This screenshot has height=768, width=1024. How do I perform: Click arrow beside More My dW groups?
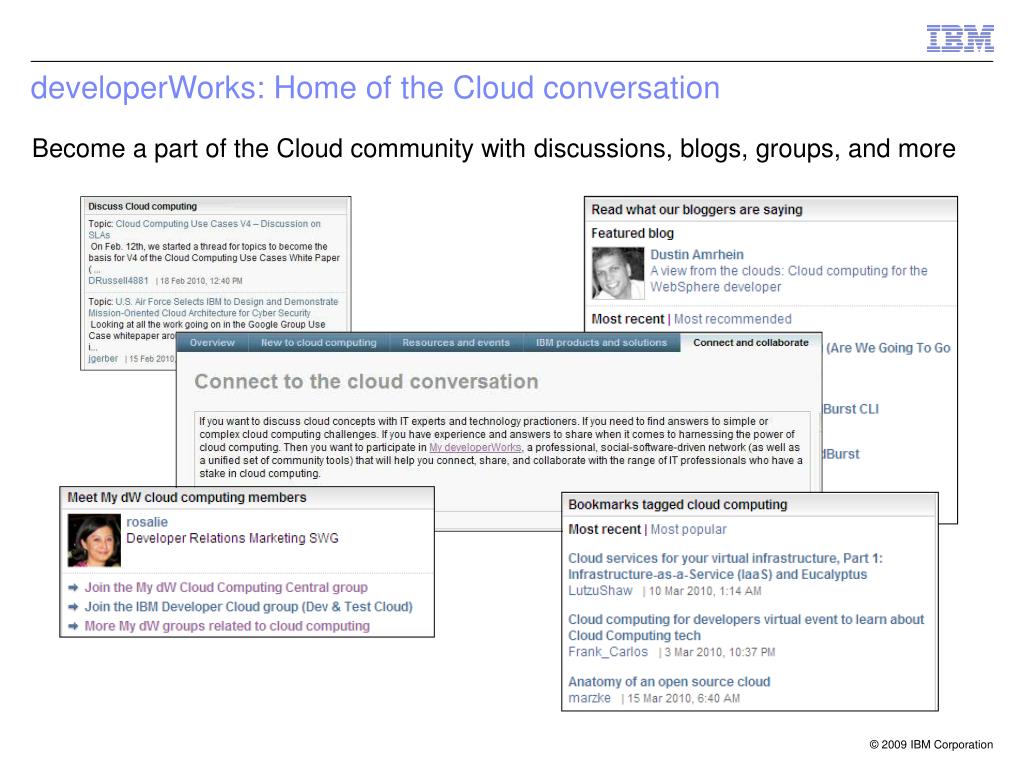[x=73, y=626]
